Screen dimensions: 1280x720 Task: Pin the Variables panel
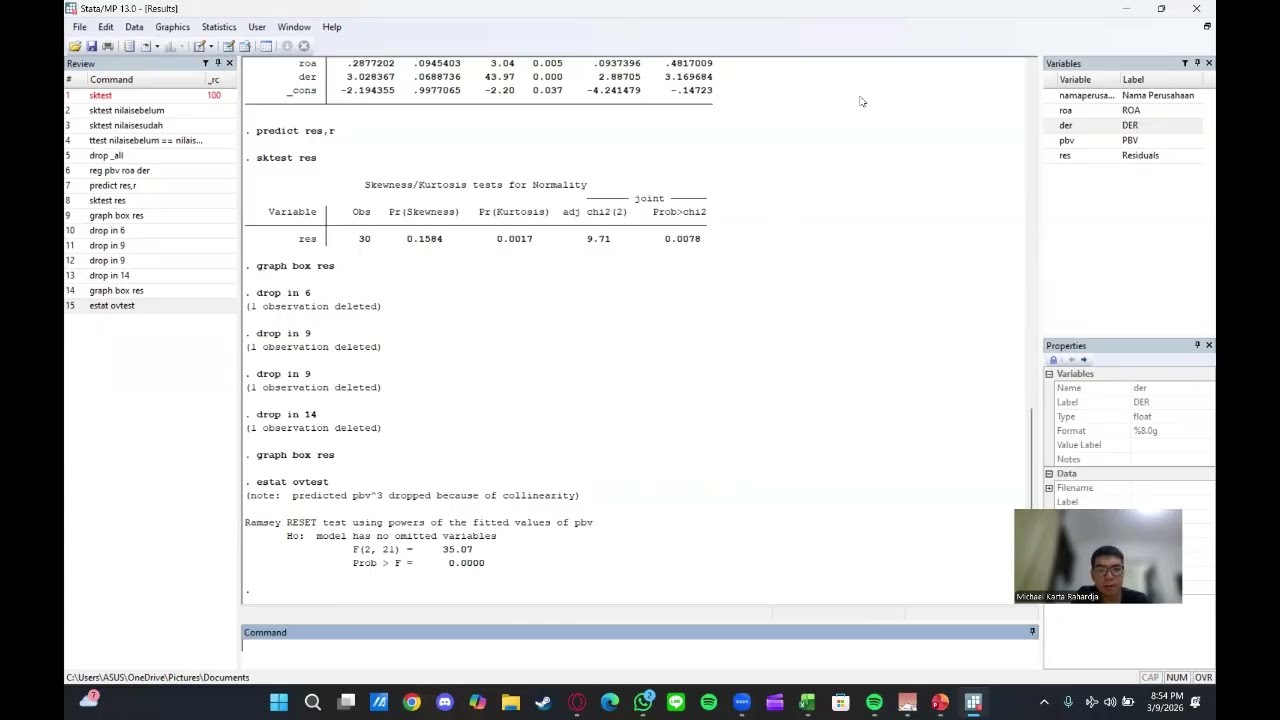point(1197,63)
